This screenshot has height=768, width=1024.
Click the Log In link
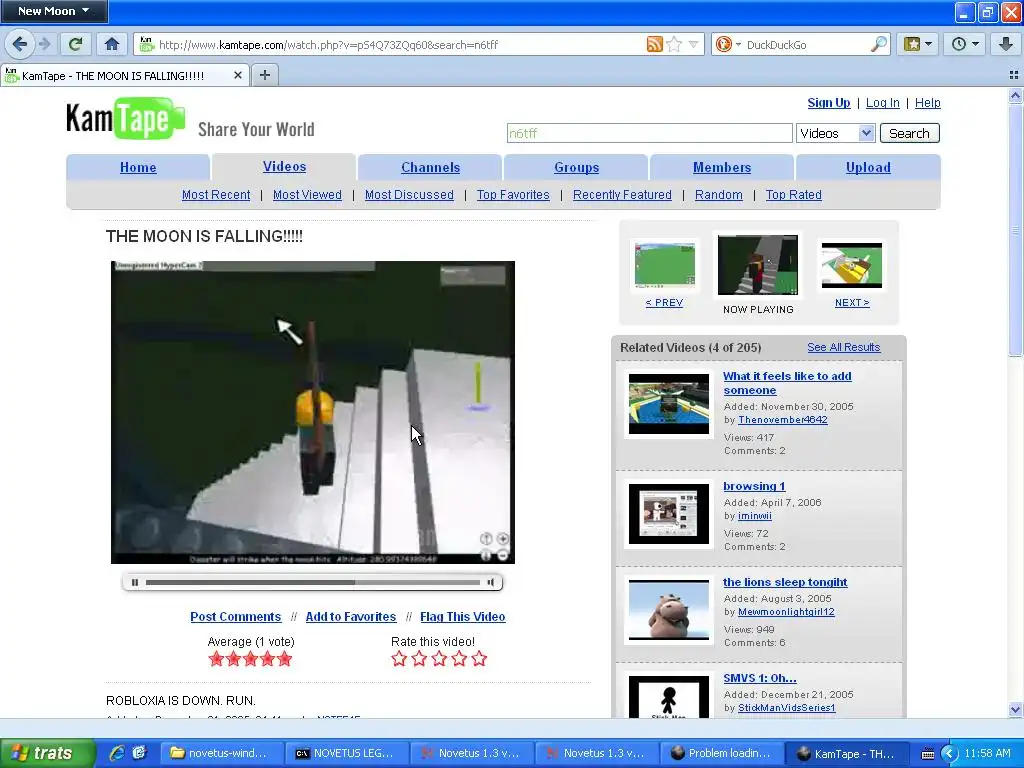[x=882, y=103]
